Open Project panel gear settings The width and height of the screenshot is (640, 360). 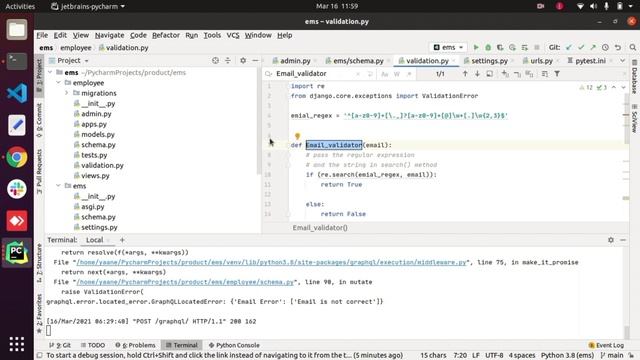(x=243, y=60)
